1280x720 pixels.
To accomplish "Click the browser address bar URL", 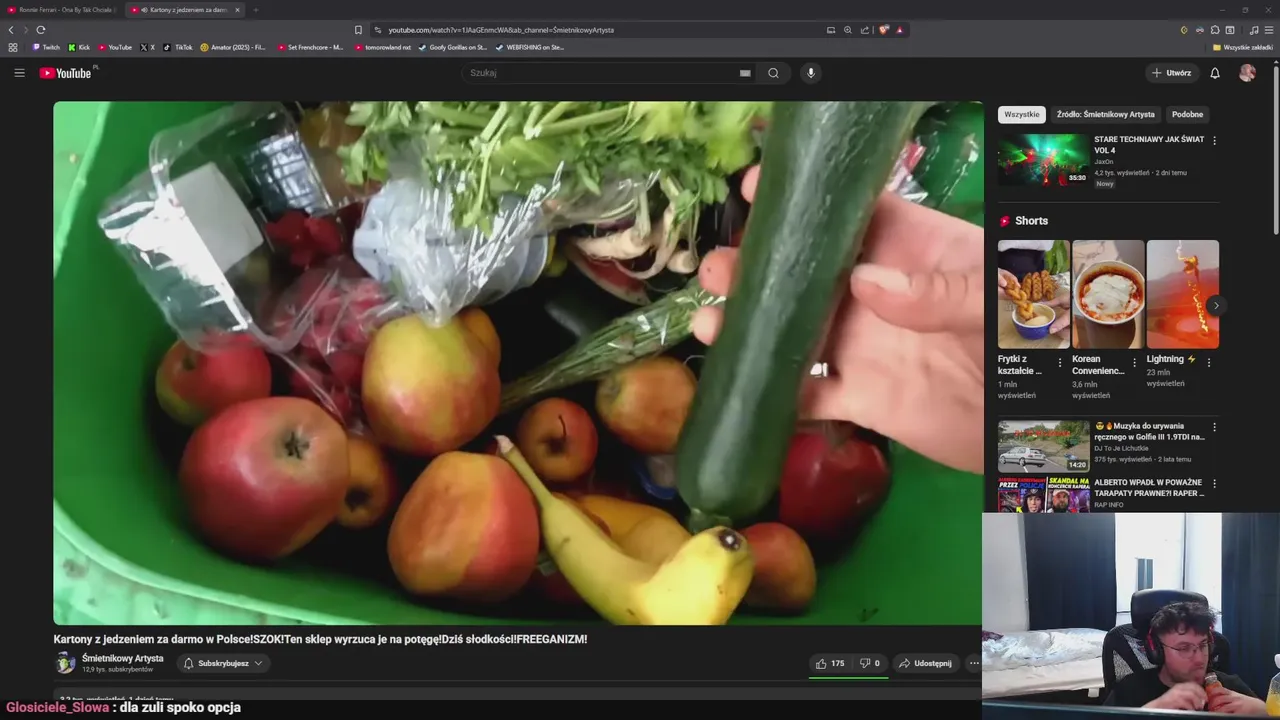I will pyautogui.click(x=501, y=30).
